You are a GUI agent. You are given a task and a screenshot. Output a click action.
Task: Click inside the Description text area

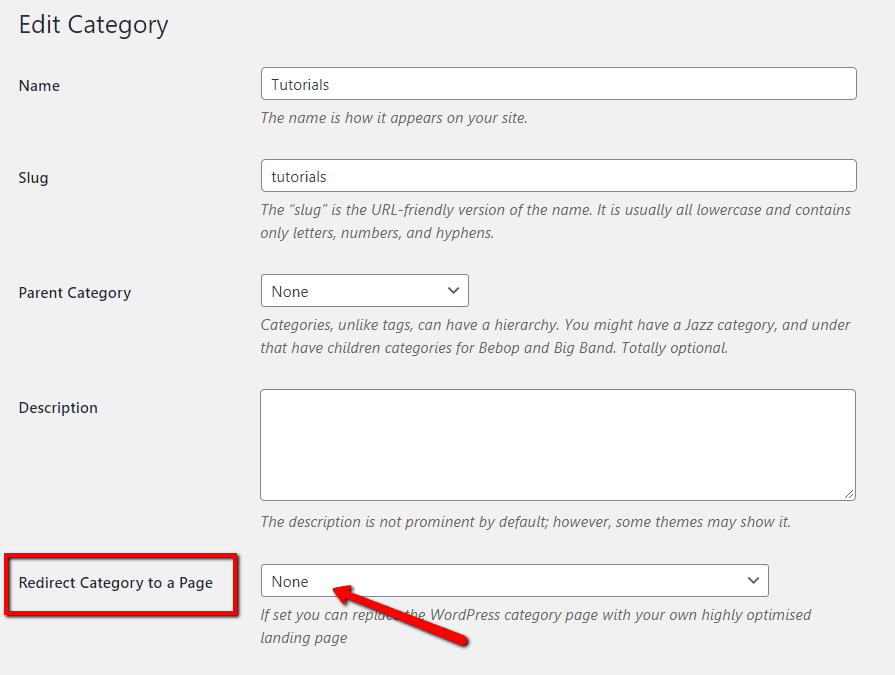point(557,444)
